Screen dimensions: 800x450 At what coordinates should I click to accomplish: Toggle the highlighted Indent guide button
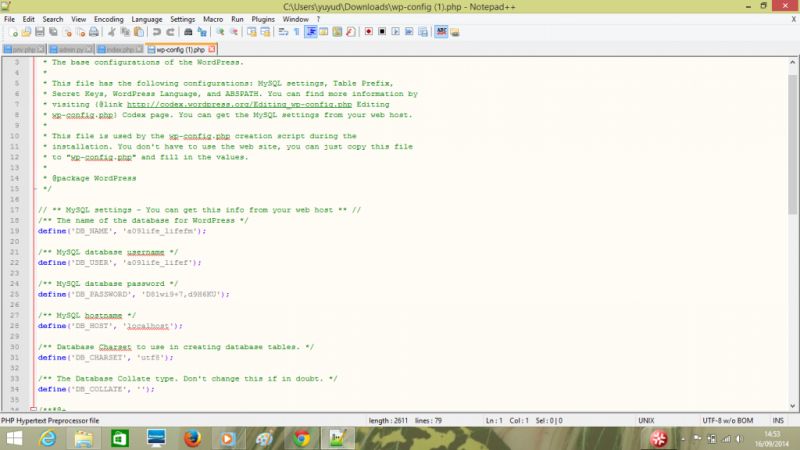(x=310, y=32)
